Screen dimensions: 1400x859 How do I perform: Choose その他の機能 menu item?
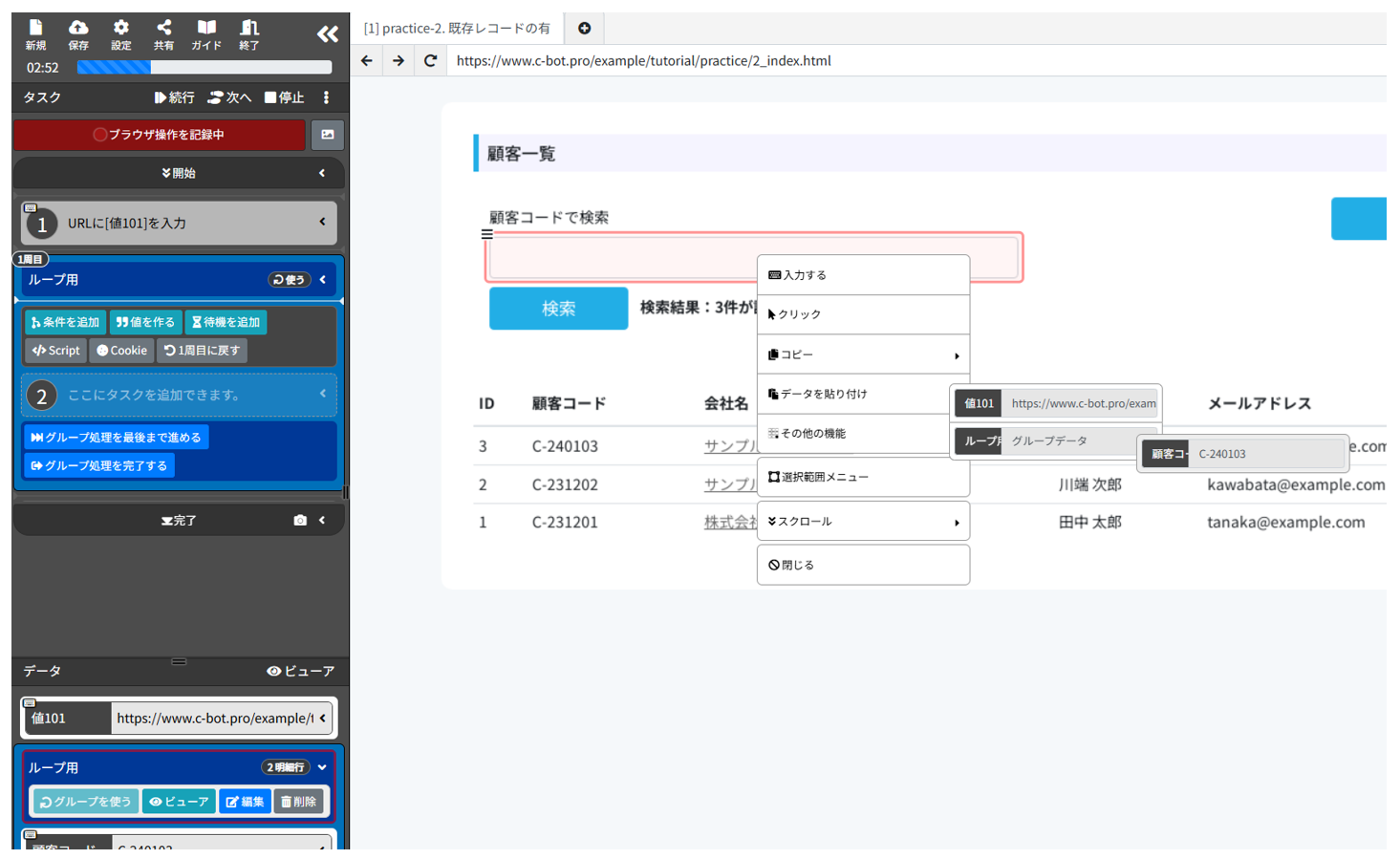pyautogui.click(x=853, y=433)
